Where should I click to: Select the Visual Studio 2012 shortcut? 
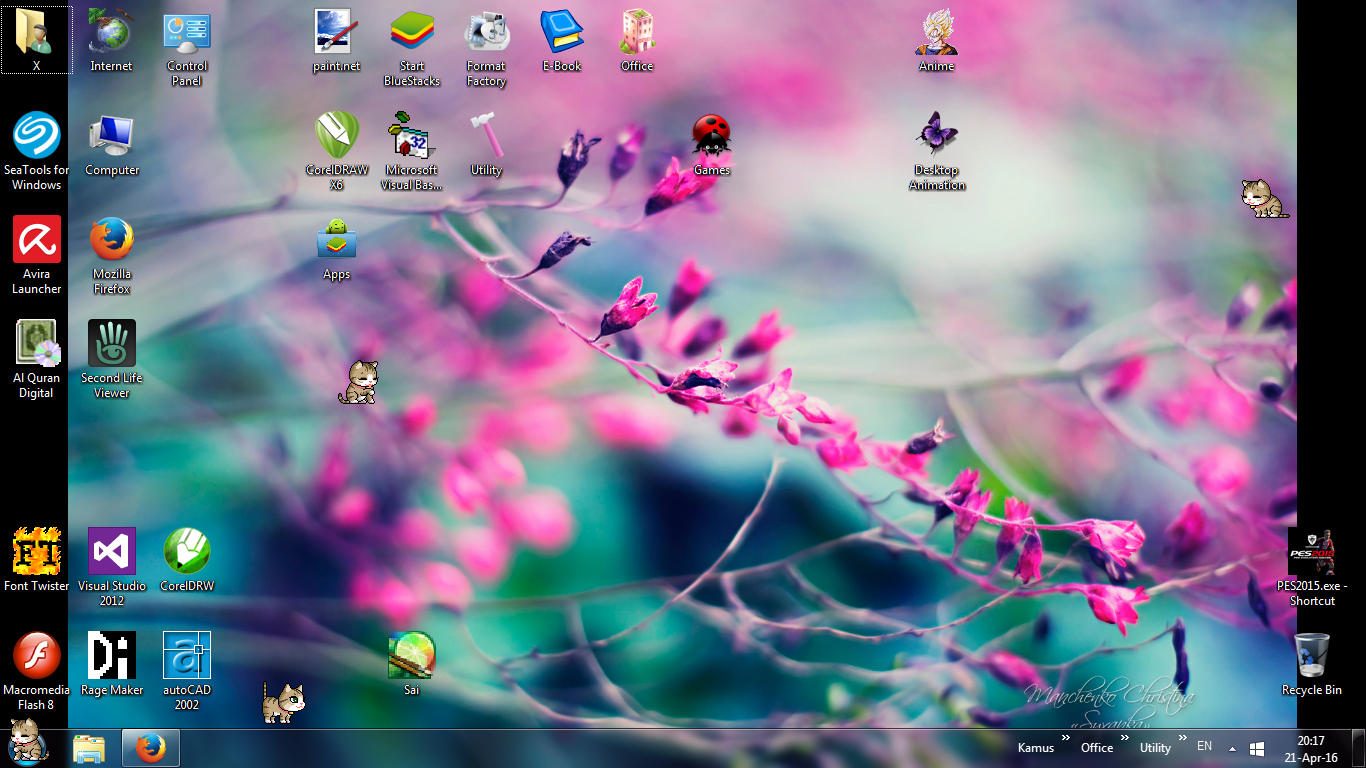point(112,552)
